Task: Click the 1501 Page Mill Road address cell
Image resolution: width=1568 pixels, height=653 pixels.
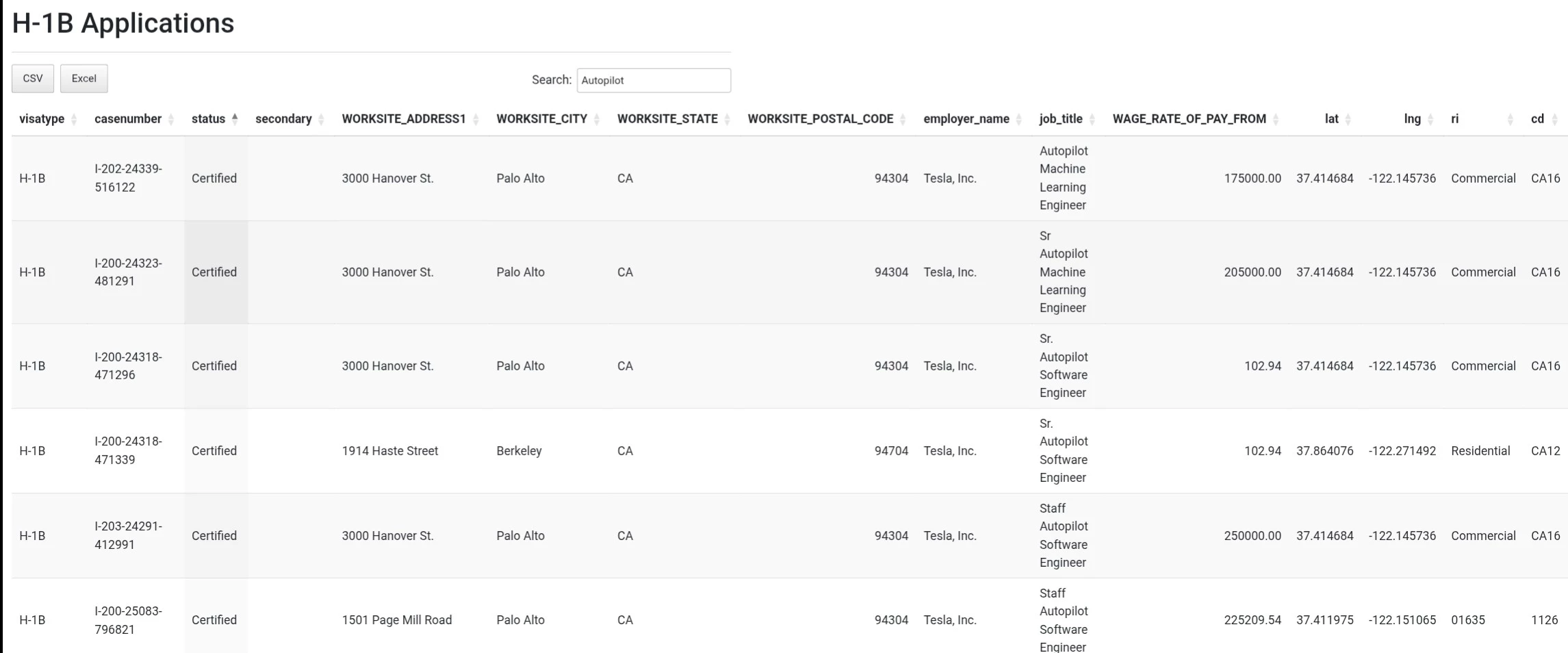Action: (397, 620)
